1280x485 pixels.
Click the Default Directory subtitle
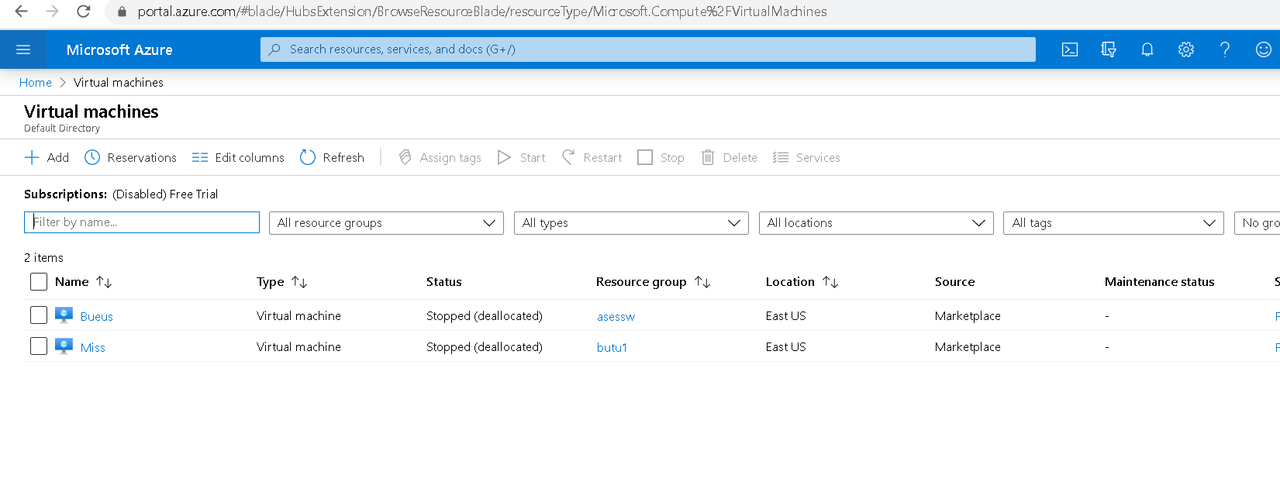(x=62, y=129)
